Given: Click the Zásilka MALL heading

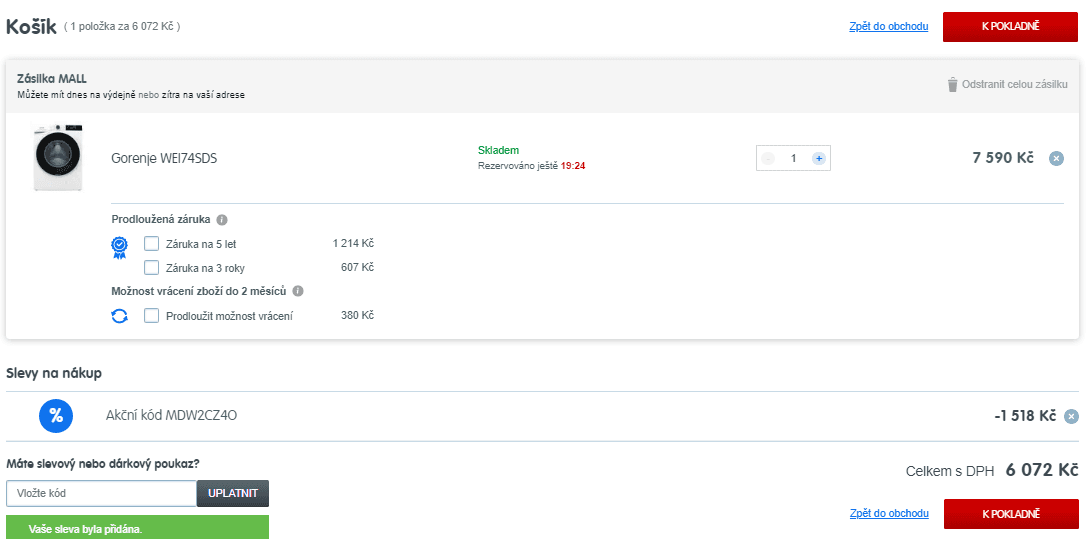Looking at the screenshot, I should click(x=52, y=79).
